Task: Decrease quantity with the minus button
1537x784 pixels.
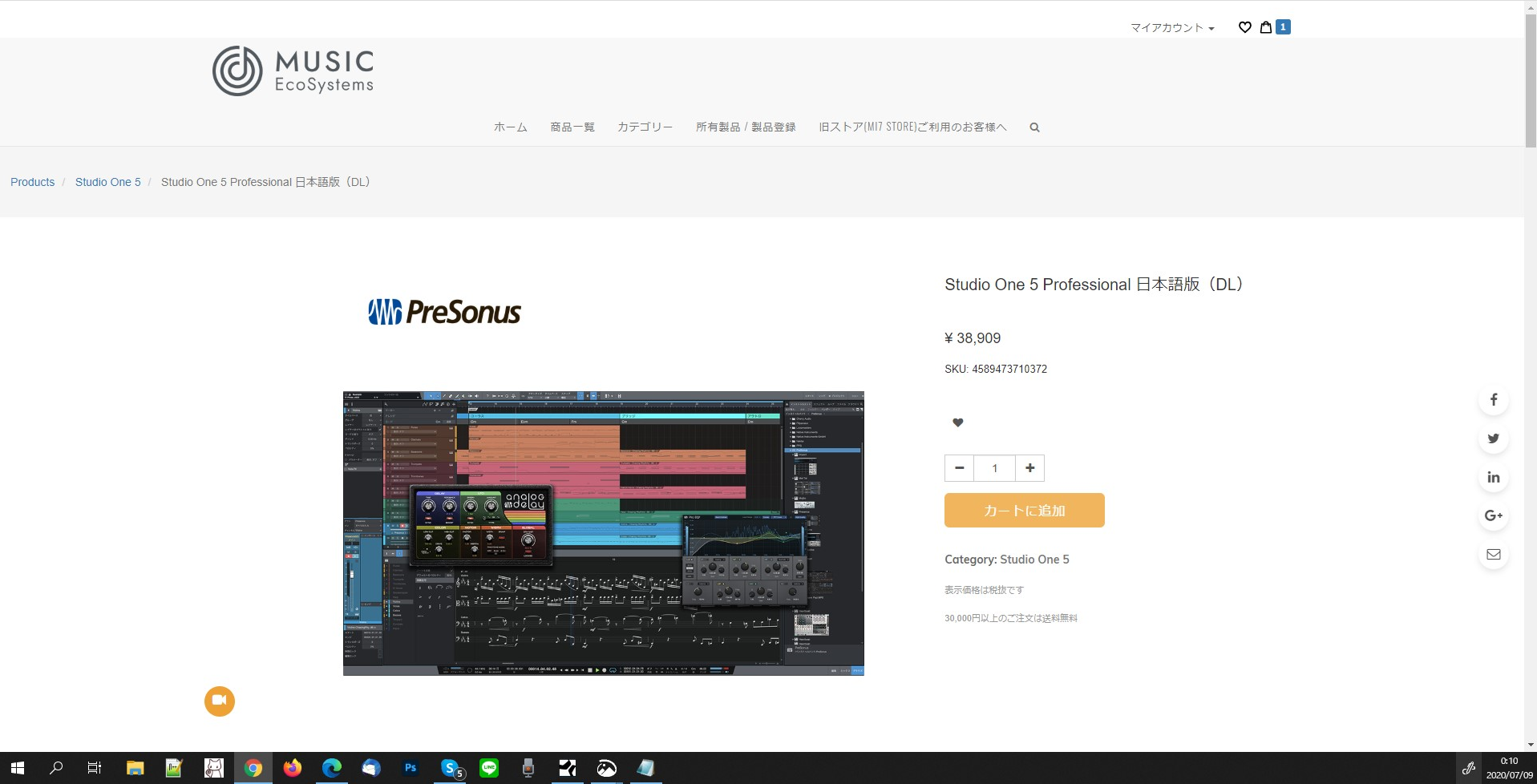Action: coord(959,468)
